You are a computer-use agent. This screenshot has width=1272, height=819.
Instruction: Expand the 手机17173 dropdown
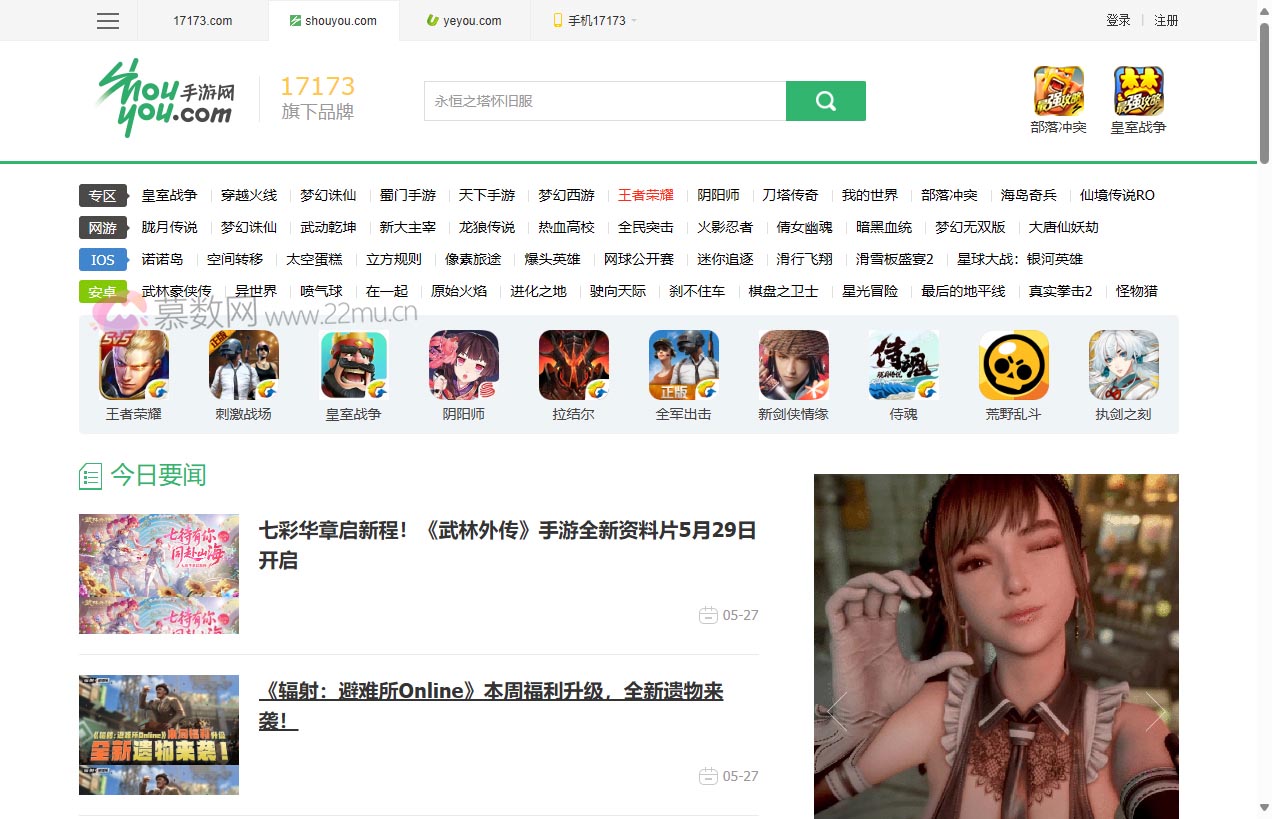[591, 20]
